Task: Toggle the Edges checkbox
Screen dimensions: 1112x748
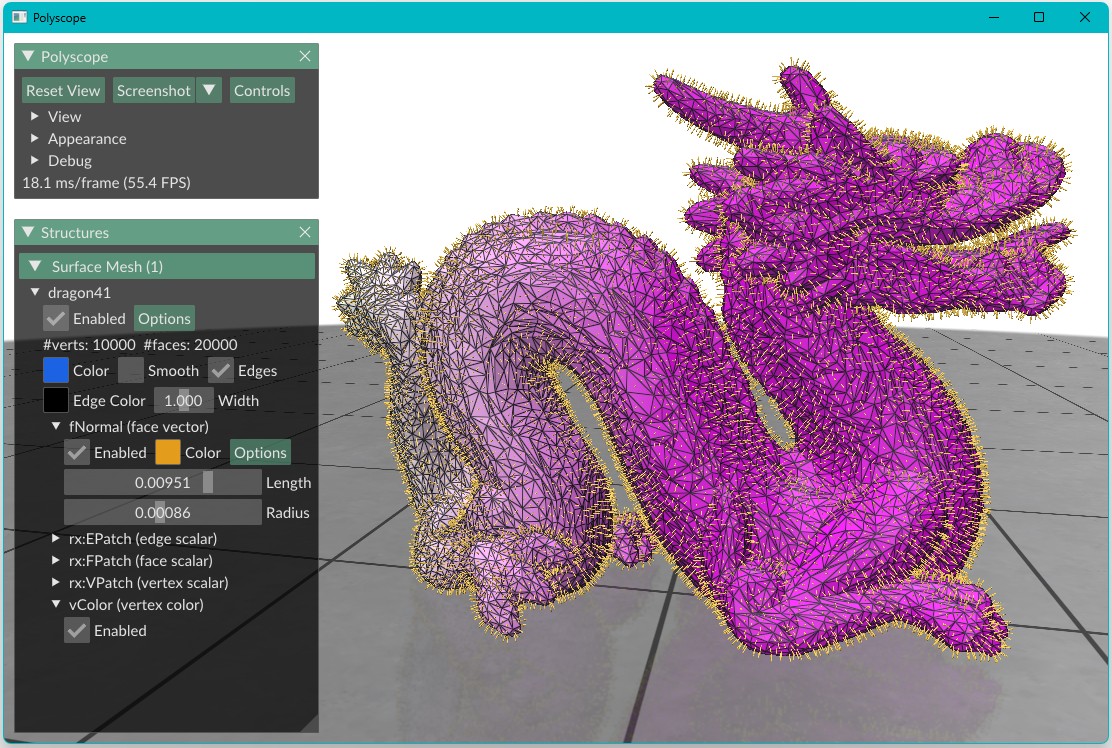Action: pyautogui.click(x=221, y=370)
